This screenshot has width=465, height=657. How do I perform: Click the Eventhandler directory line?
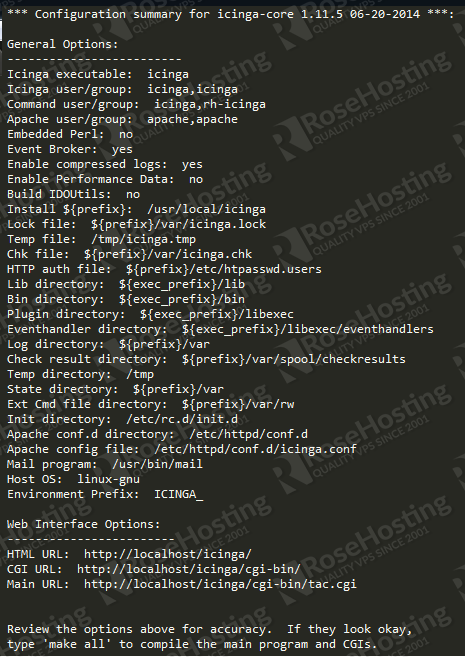pyautogui.click(x=220, y=329)
